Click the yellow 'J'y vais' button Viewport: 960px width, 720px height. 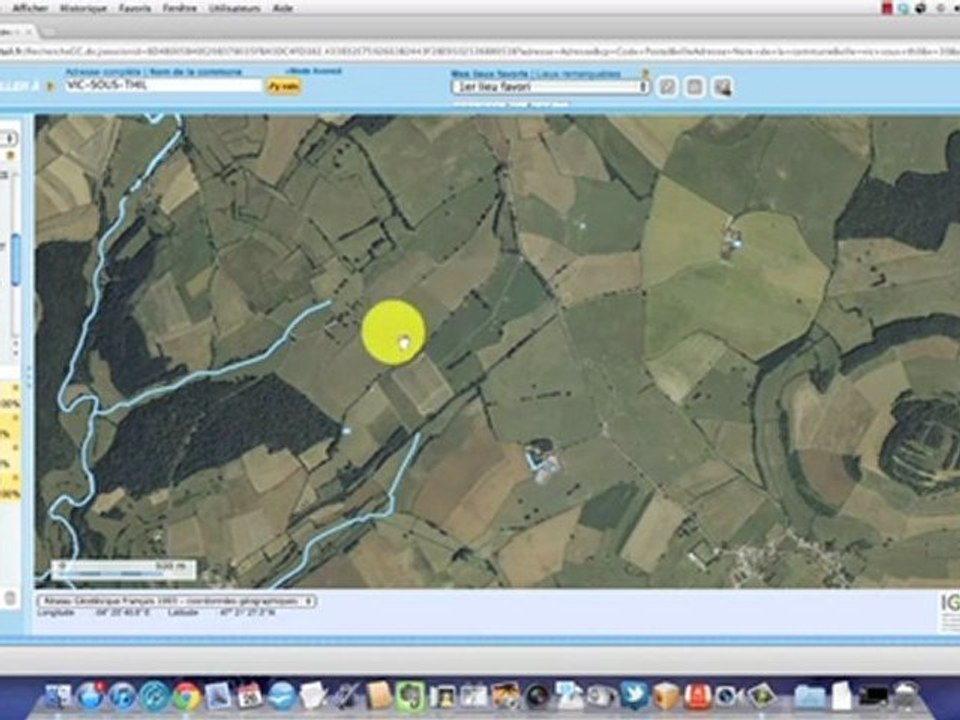pos(283,86)
